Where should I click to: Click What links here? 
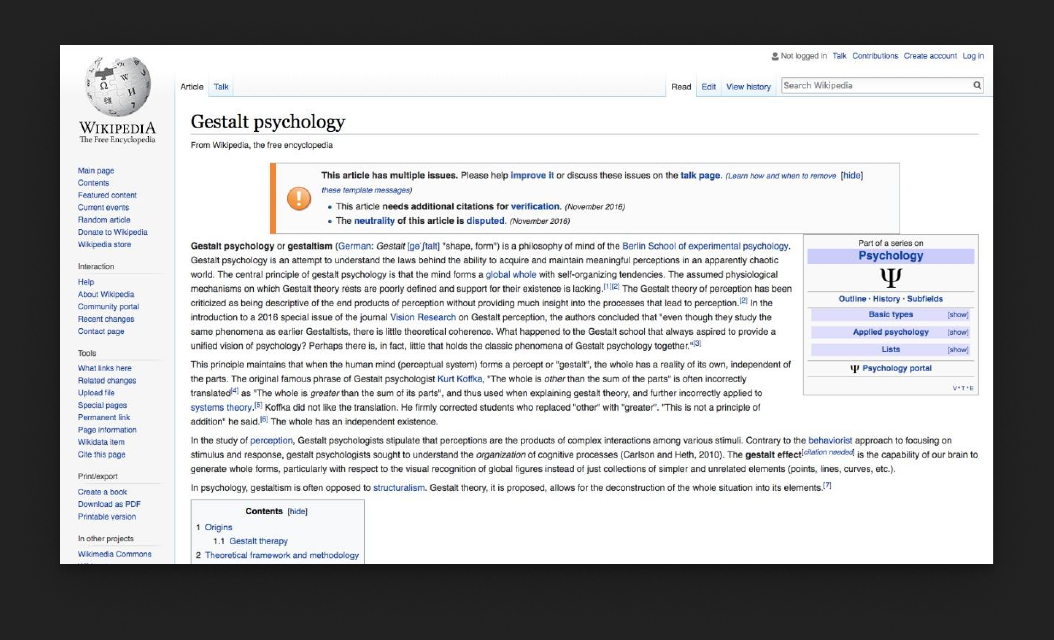[104, 368]
